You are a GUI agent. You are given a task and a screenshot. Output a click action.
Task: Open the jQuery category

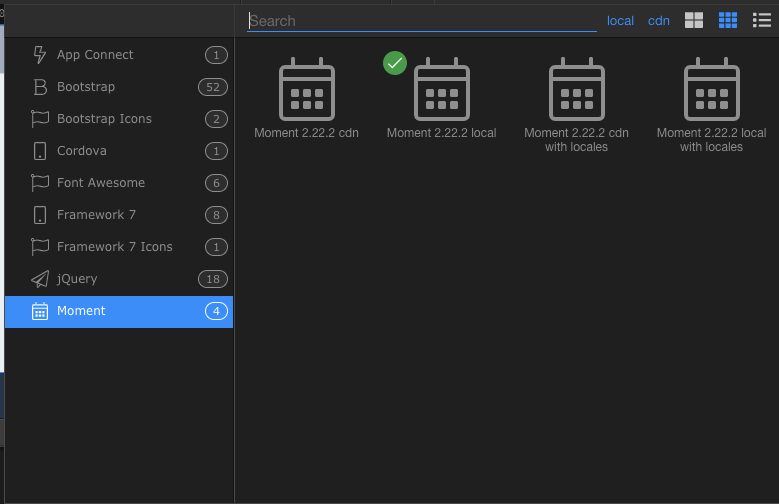119,279
